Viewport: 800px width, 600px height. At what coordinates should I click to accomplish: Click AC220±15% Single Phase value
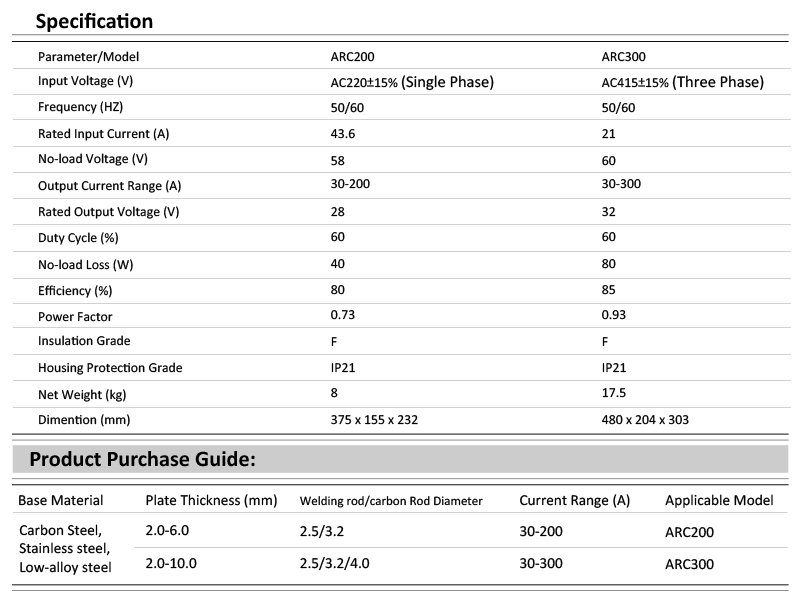pos(412,82)
